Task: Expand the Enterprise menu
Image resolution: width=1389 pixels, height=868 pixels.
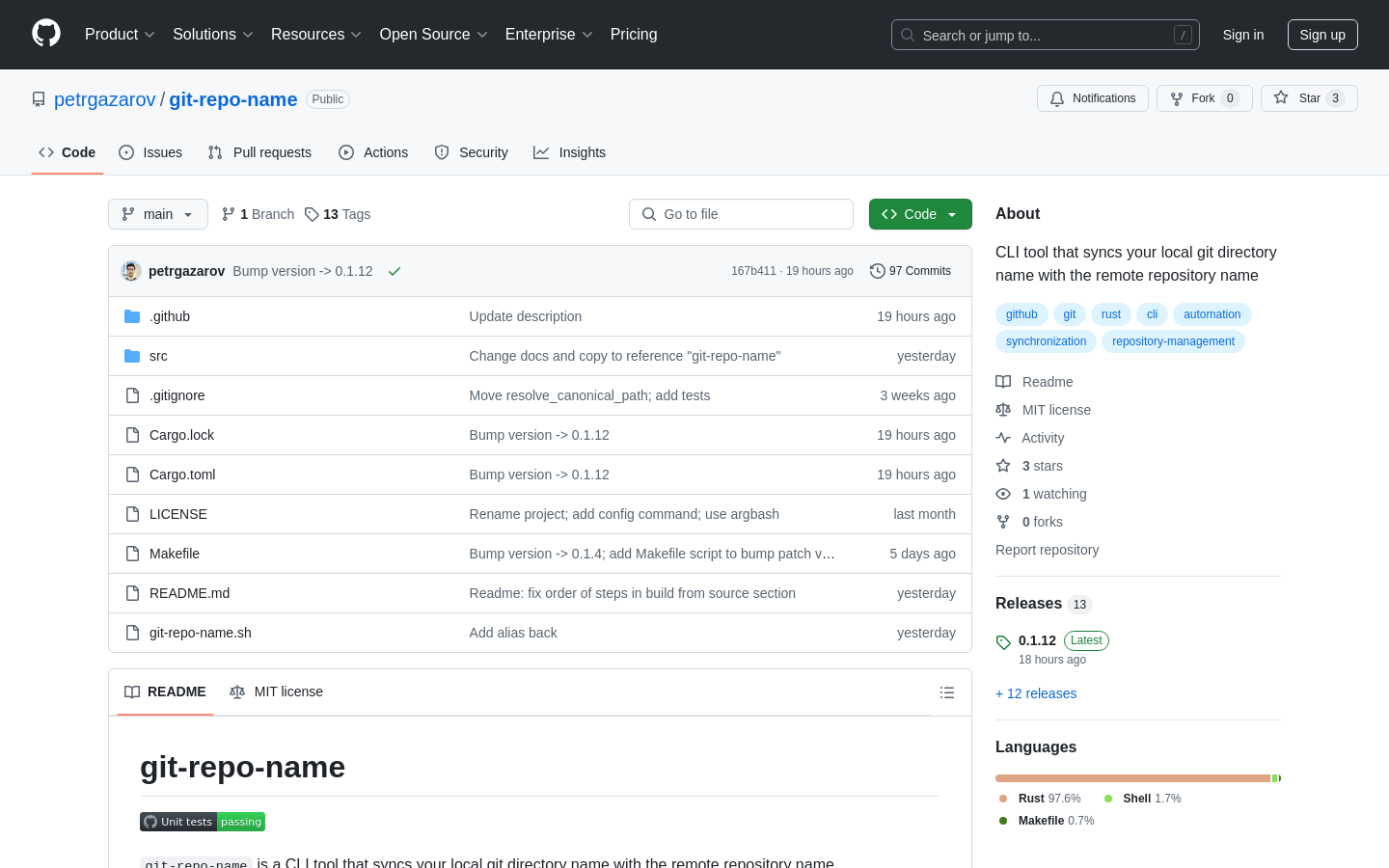Action: (x=549, y=34)
